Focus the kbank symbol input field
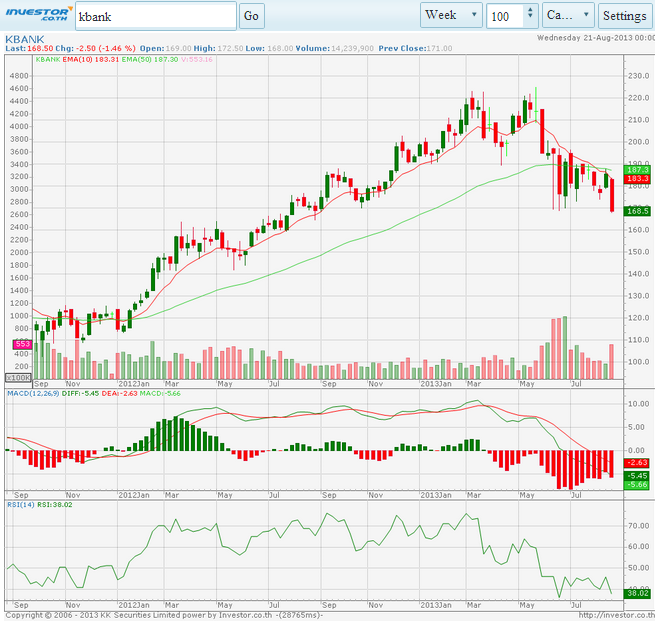This screenshot has height=622, width=655. pyautogui.click(x=156, y=16)
